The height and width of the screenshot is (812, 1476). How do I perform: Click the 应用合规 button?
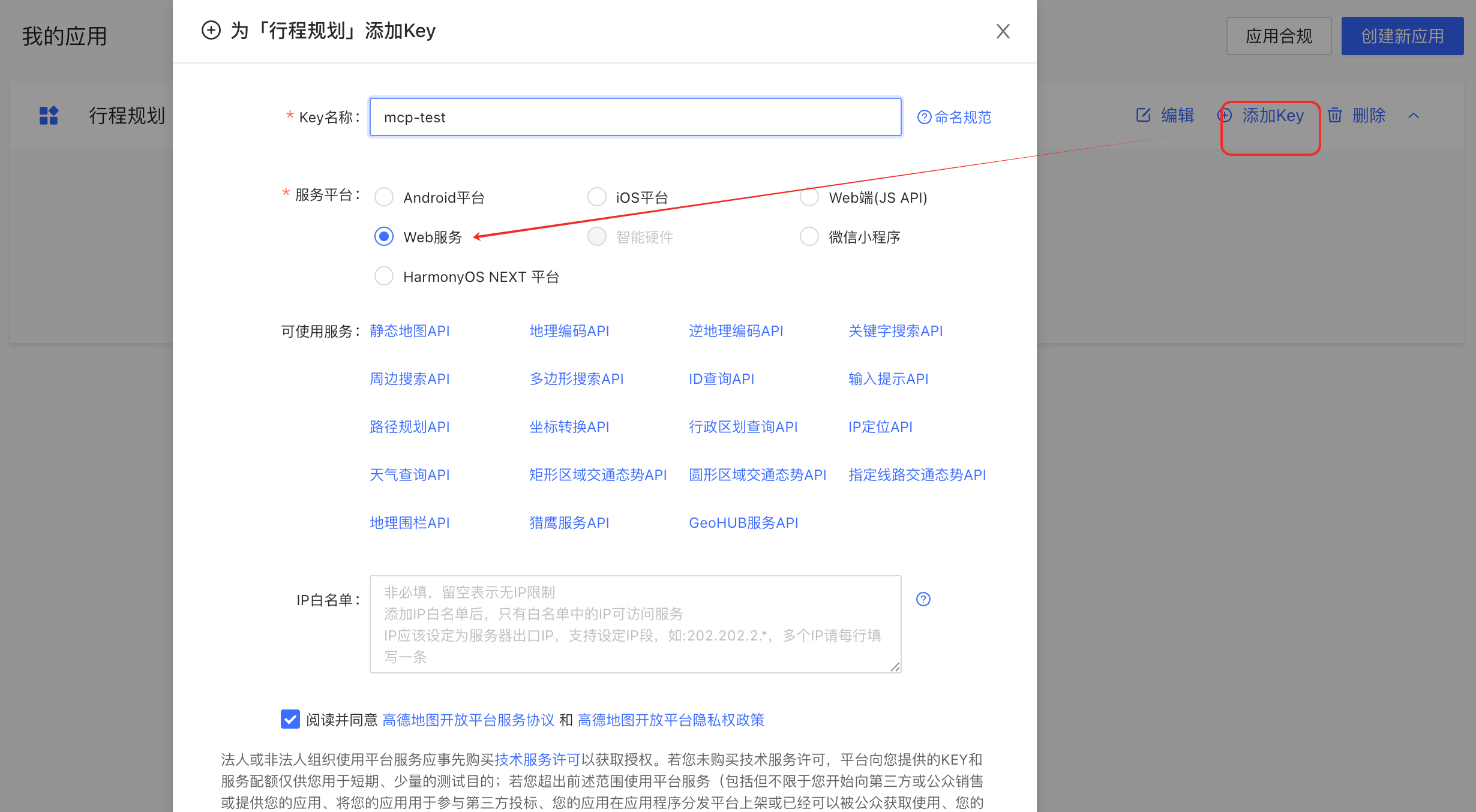click(x=1279, y=36)
